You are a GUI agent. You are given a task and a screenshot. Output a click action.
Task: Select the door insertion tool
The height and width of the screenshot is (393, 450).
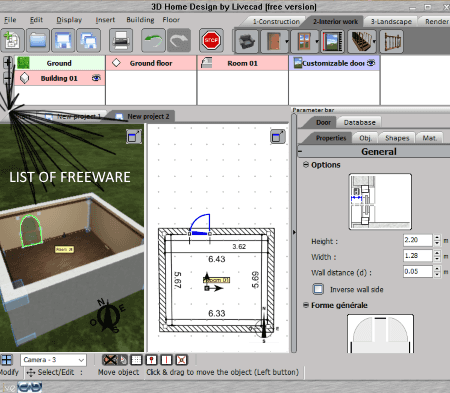pyautogui.click(x=273, y=41)
